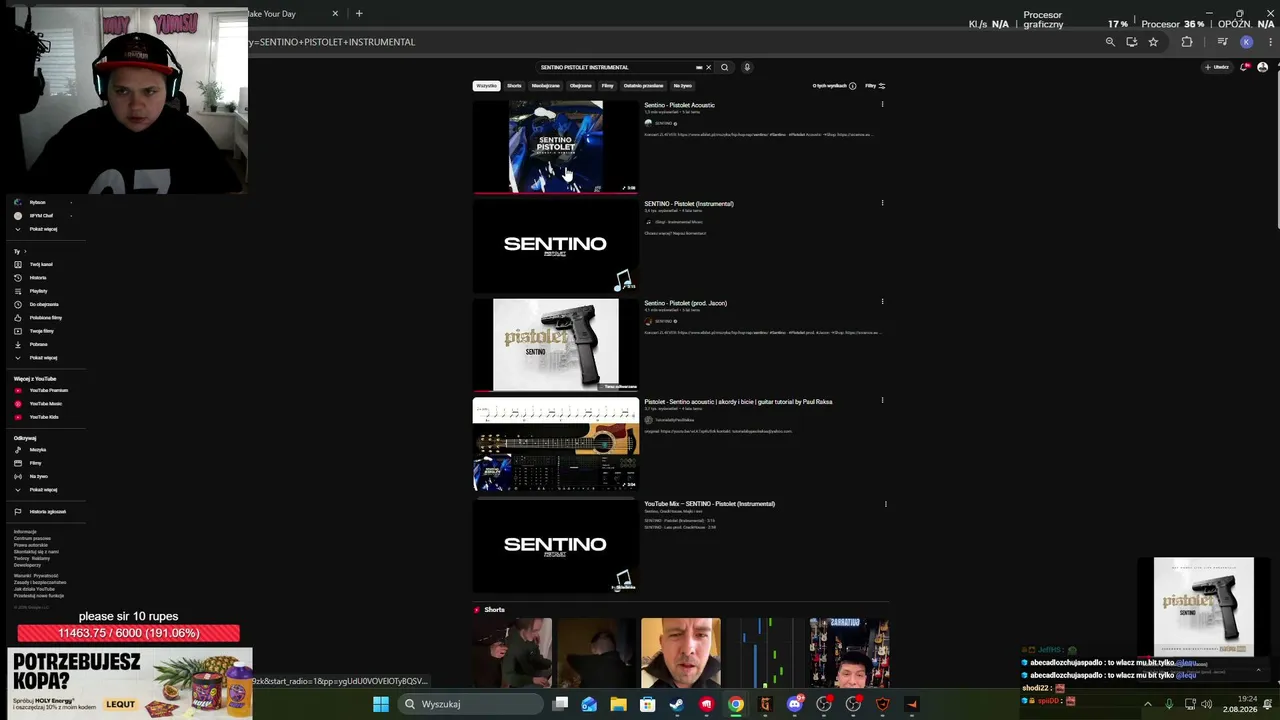This screenshot has height=720, width=1280.
Task: Open more options for 'Sentino - Pistolet Acoustic'
Action: (x=882, y=104)
